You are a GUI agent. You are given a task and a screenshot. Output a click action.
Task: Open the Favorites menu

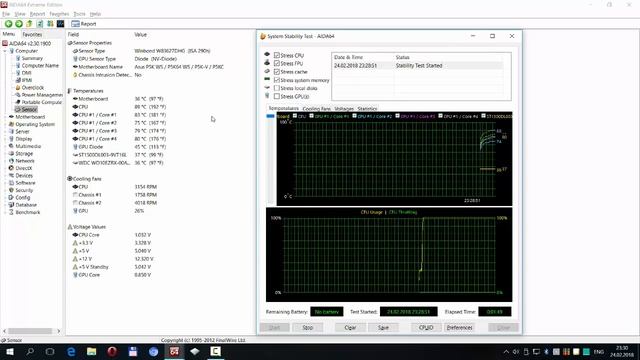click(x=59, y=14)
